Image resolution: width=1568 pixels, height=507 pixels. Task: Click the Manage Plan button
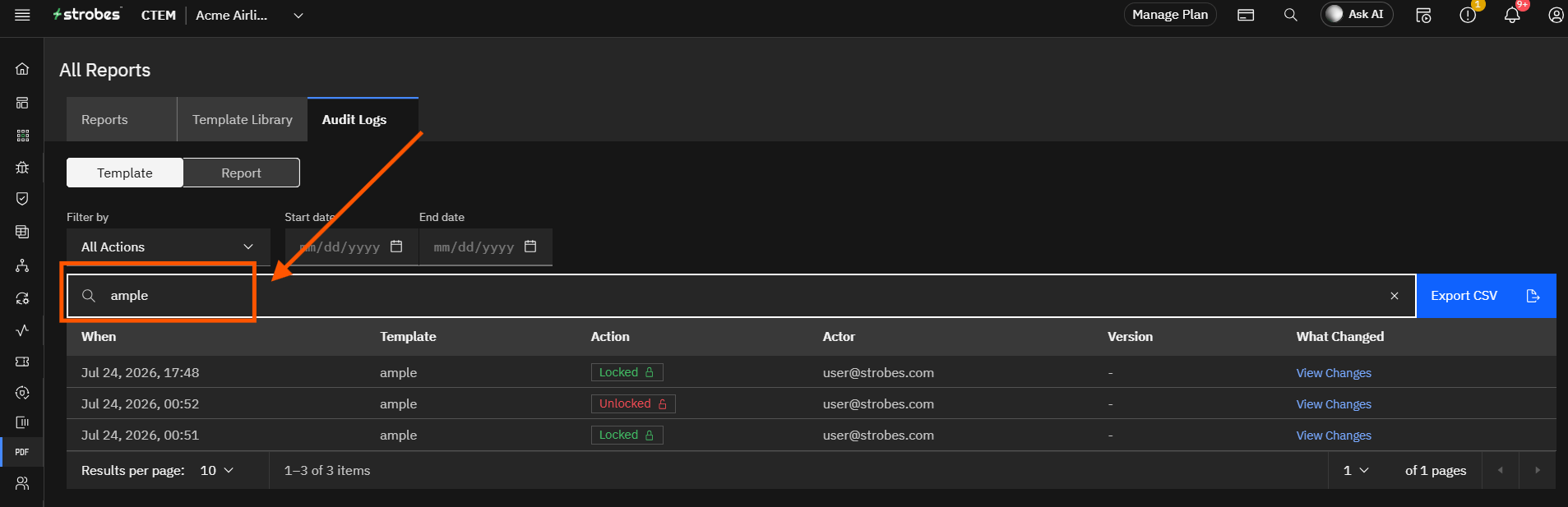tap(1170, 15)
